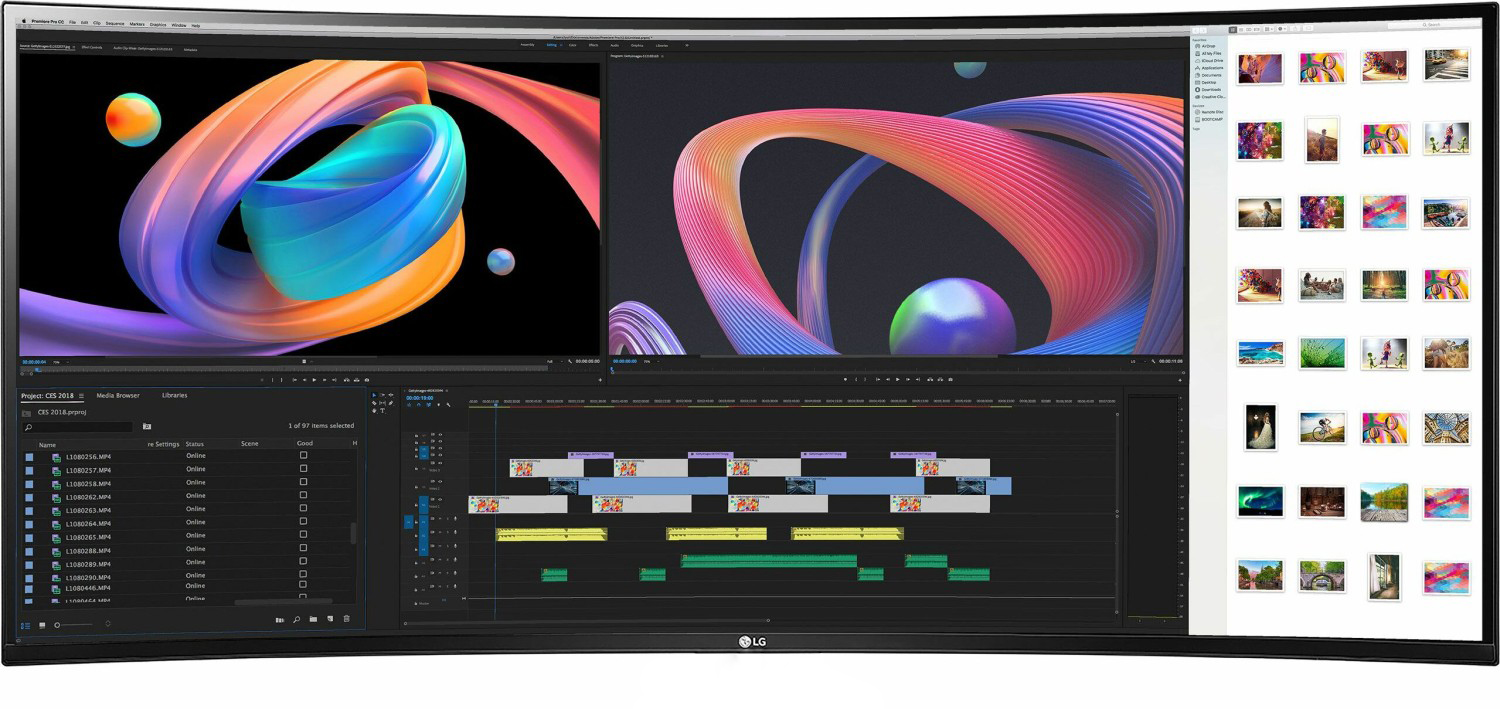Open the Libraries tab
Image resolution: width=1500 pixels, height=709 pixels.
pyautogui.click(x=174, y=396)
